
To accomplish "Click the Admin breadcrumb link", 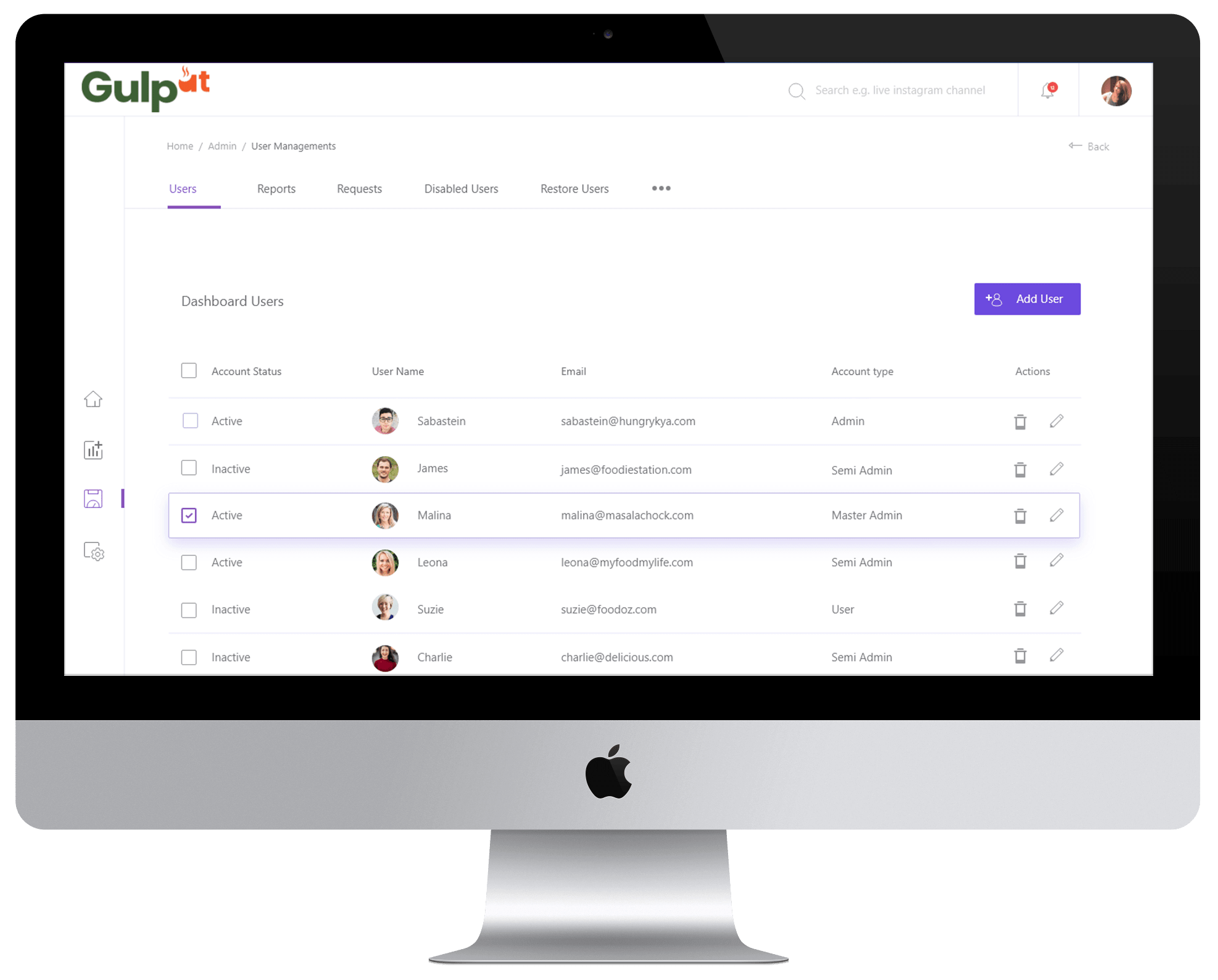I will (222, 146).
